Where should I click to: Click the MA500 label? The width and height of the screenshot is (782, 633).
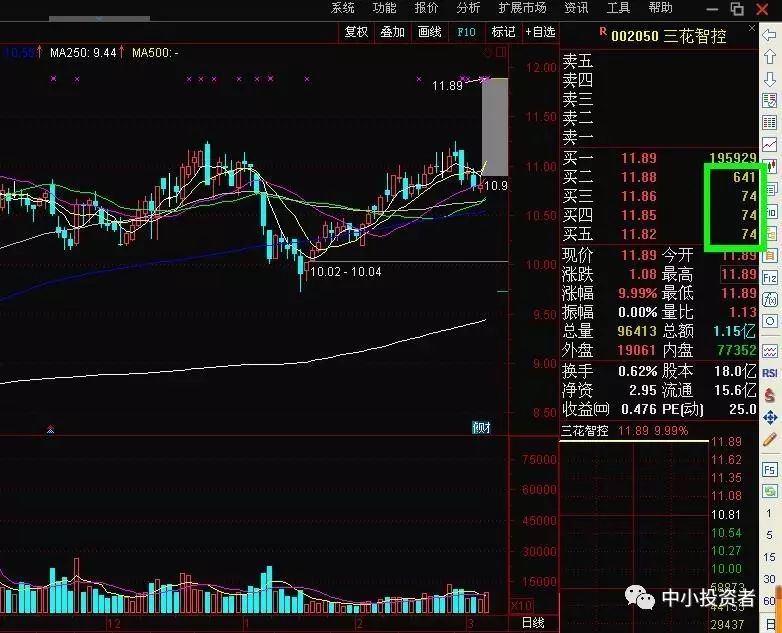tap(156, 52)
